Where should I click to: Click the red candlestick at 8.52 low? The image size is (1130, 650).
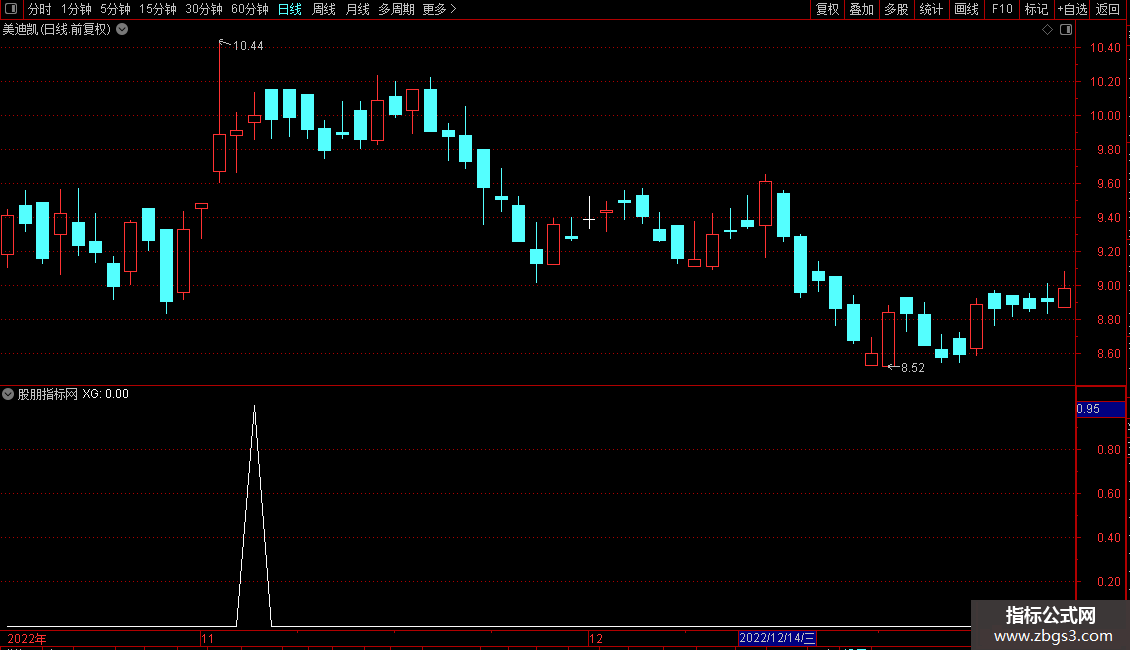(x=889, y=339)
